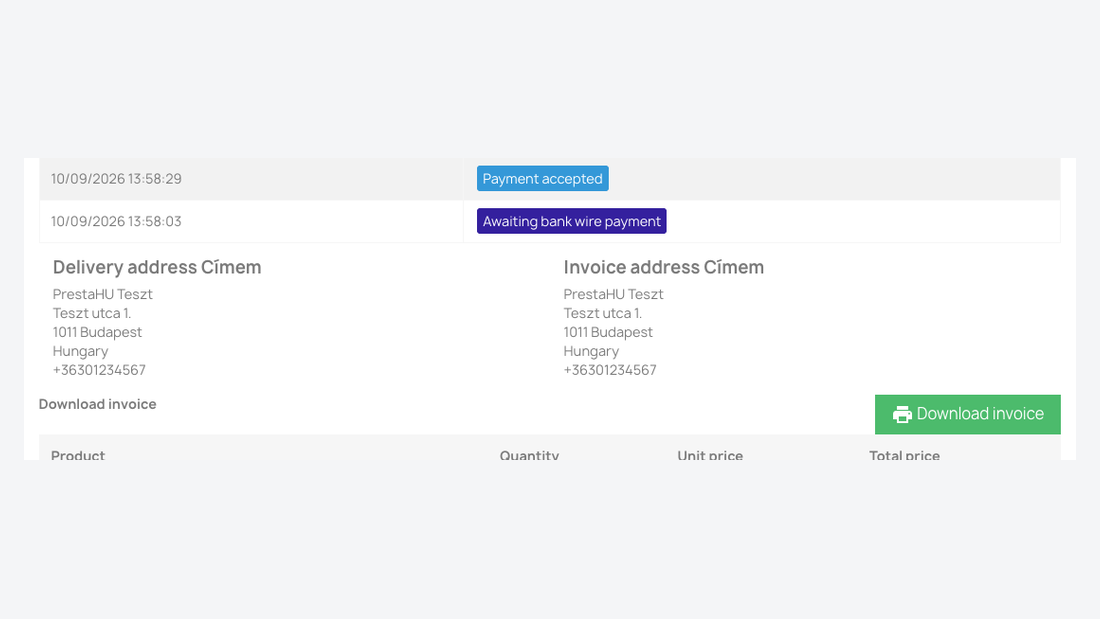
Task: Click the Unit price column header
Action: [710, 455]
